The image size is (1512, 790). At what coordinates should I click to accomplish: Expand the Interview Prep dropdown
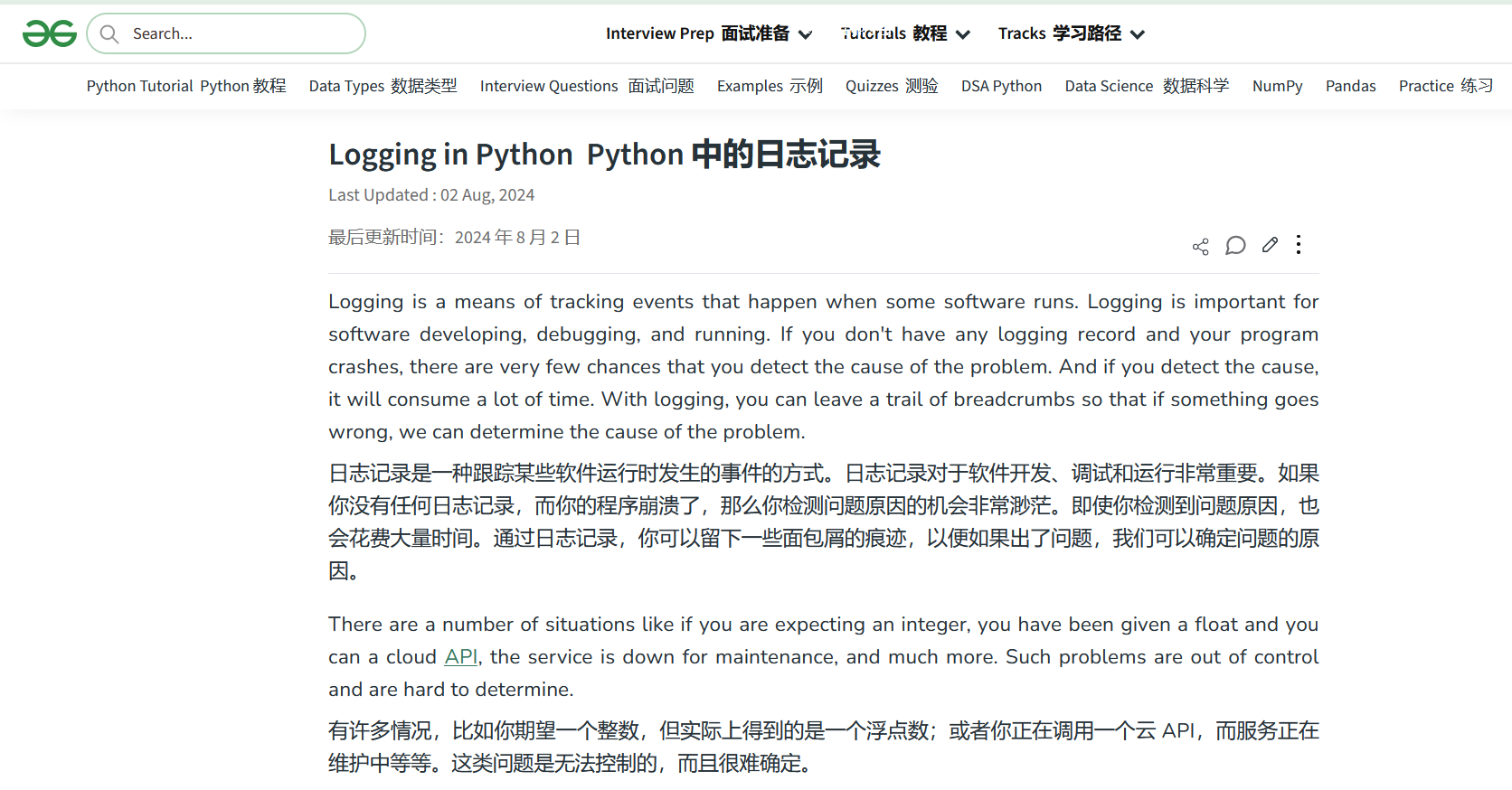[x=709, y=33]
